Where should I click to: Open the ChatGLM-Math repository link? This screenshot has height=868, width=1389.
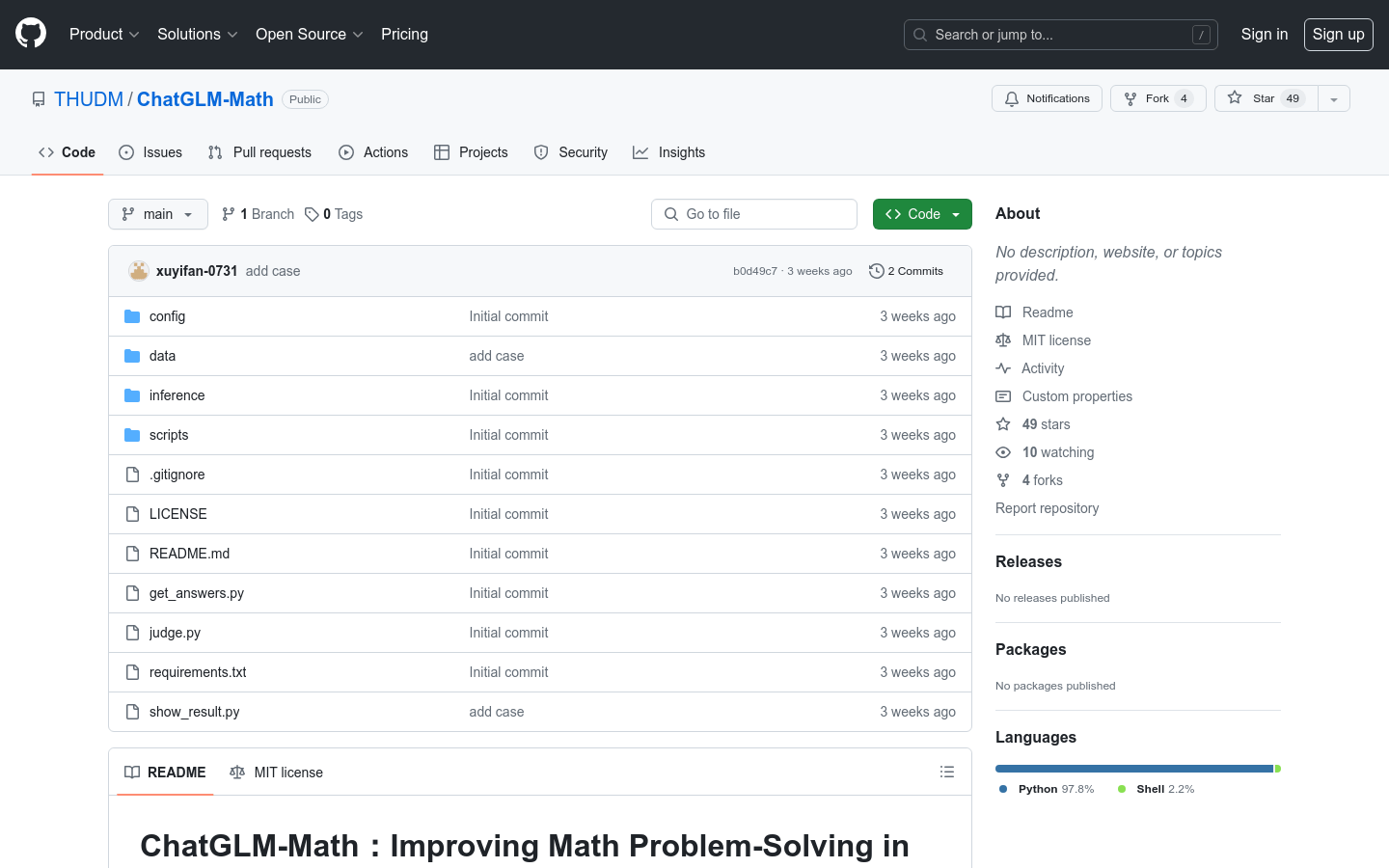point(204,99)
